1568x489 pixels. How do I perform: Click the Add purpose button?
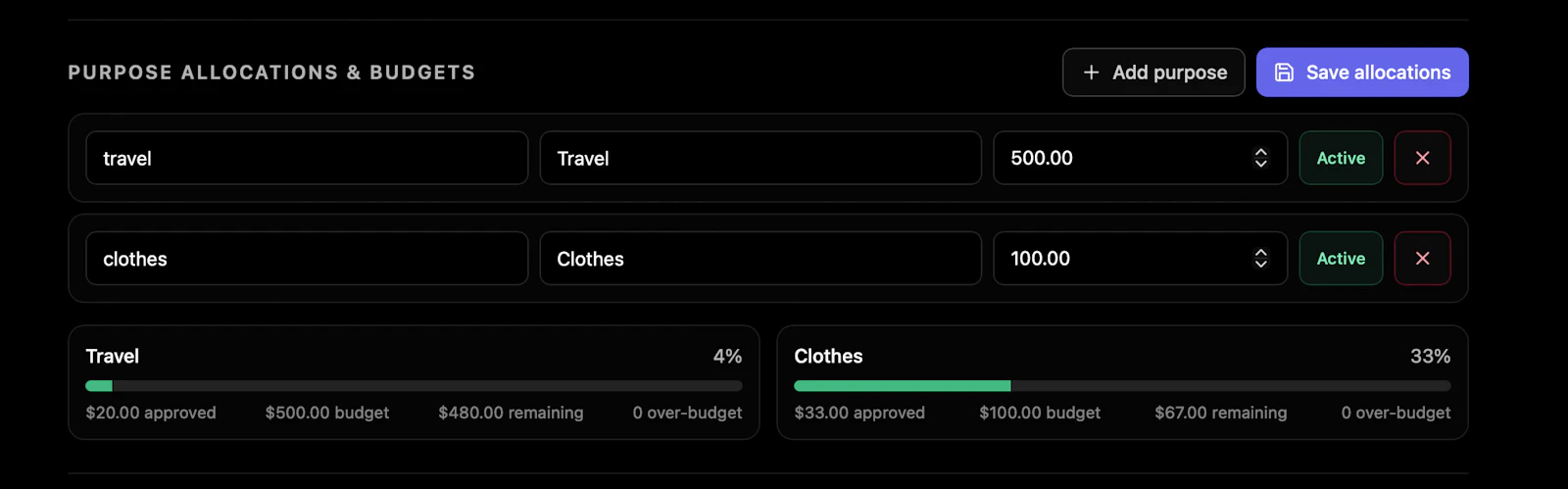[1153, 73]
